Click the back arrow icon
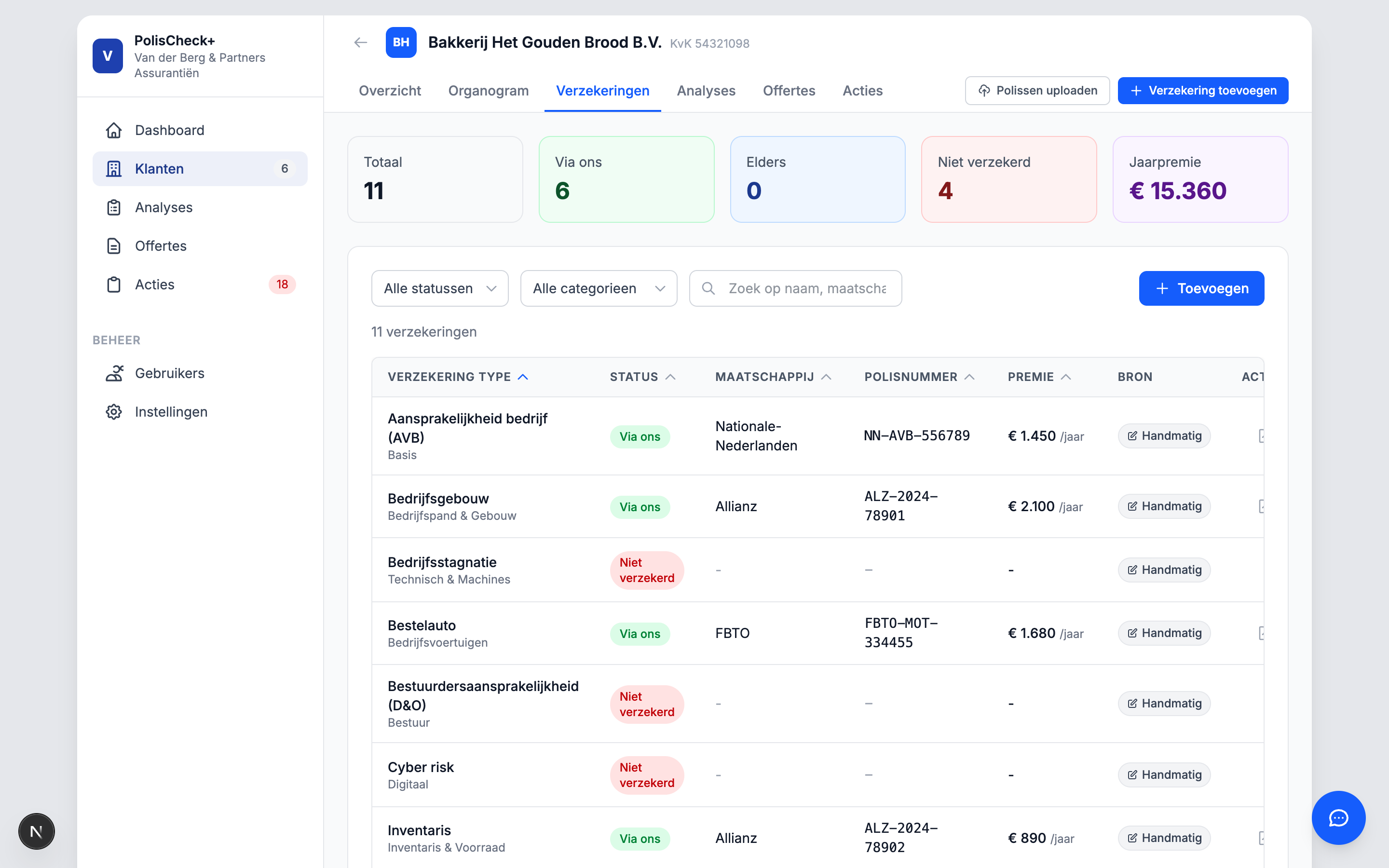Viewport: 1389px width, 868px height. pos(360,42)
